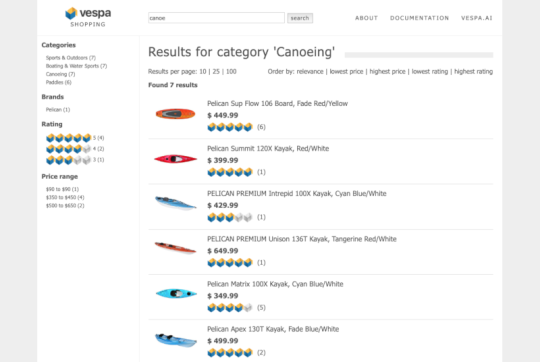Go to the VESPA.AI link
This screenshot has width=540, height=362.
(x=477, y=18)
